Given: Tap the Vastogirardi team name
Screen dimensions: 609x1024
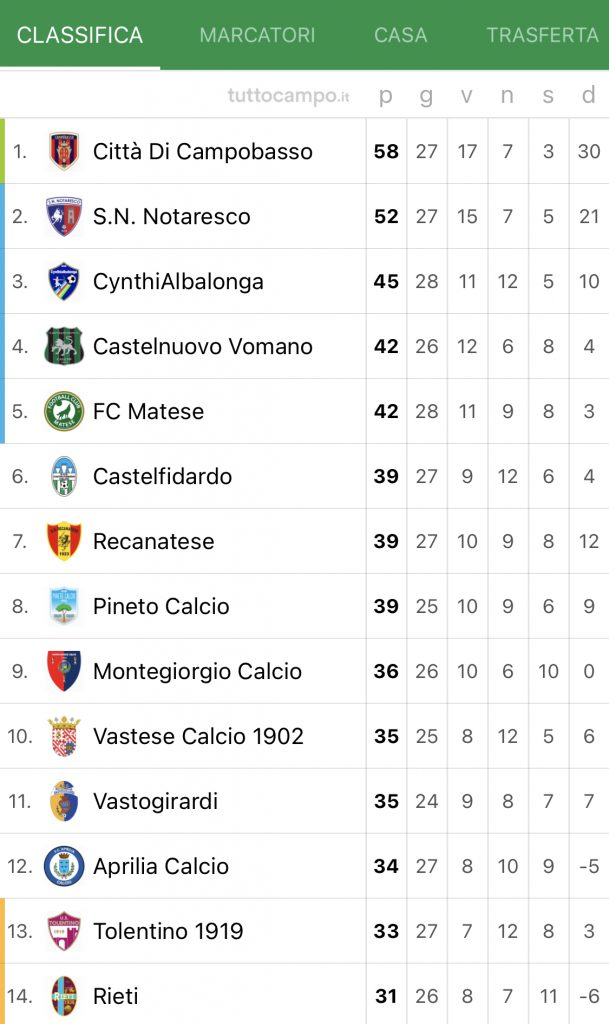Looking at the screenshot, I should [x=155, y=801].
